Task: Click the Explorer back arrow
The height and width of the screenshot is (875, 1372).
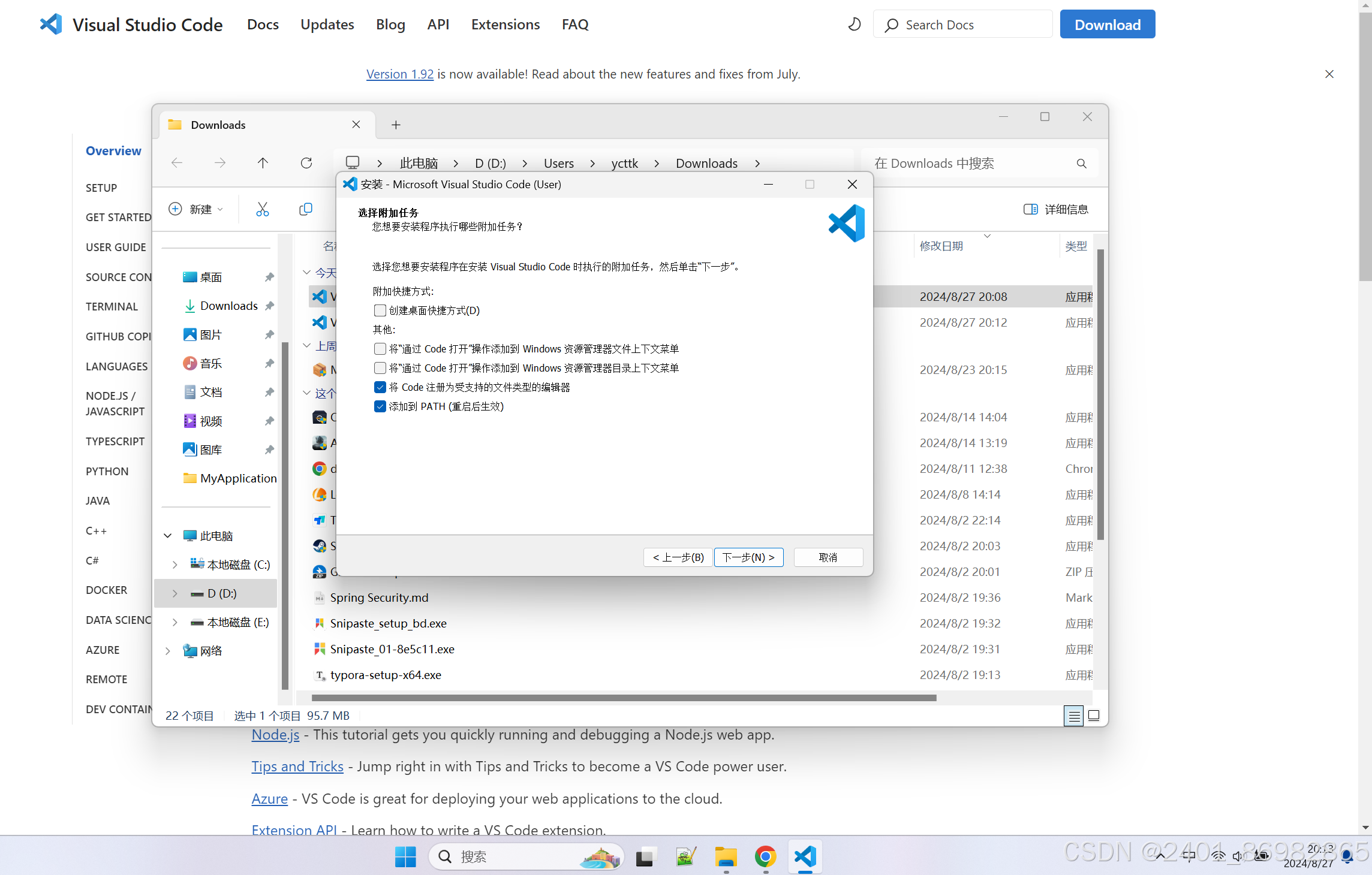Action: pyautogui.click(x=177, y=163)
